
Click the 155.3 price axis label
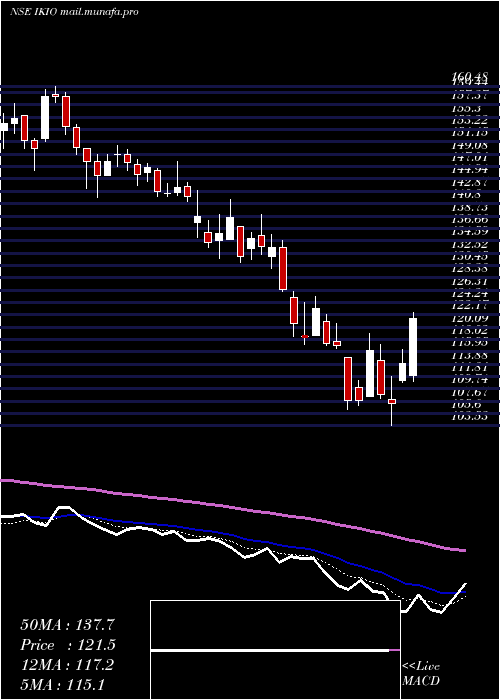466,108
